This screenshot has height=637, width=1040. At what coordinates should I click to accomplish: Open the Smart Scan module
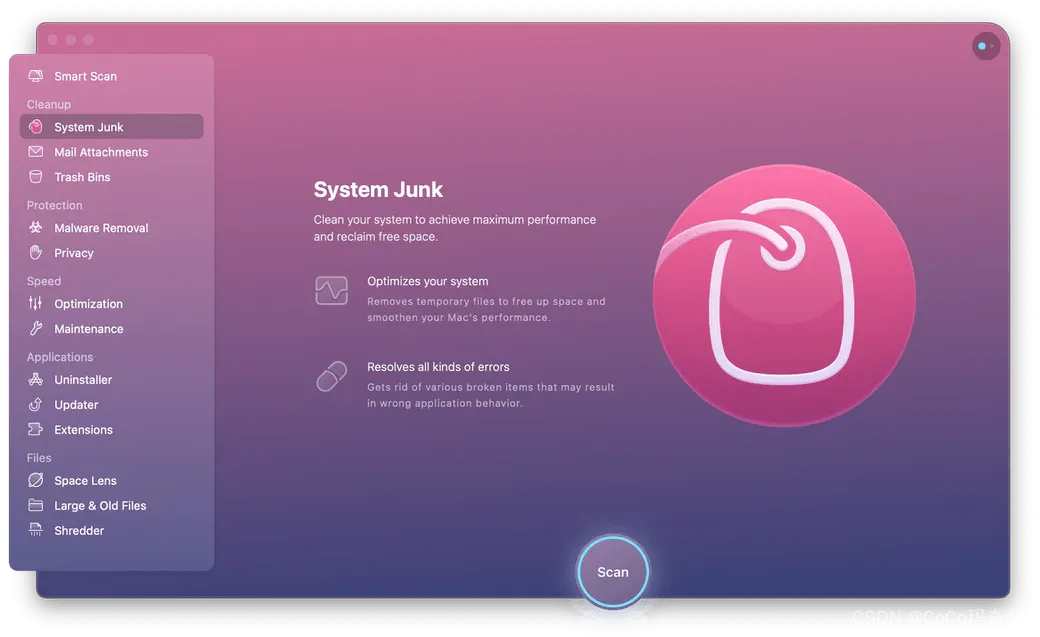111,76
